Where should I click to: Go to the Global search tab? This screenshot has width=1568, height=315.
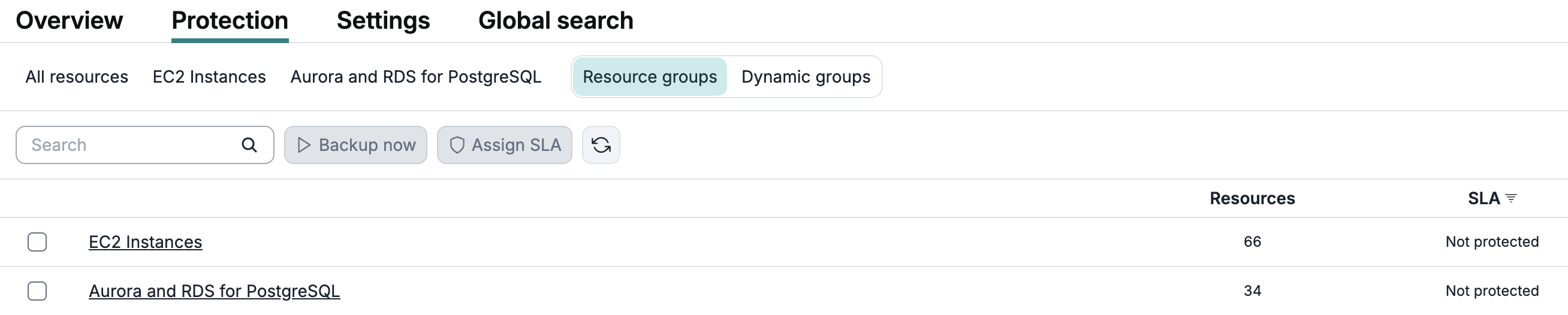click(556, 21)
